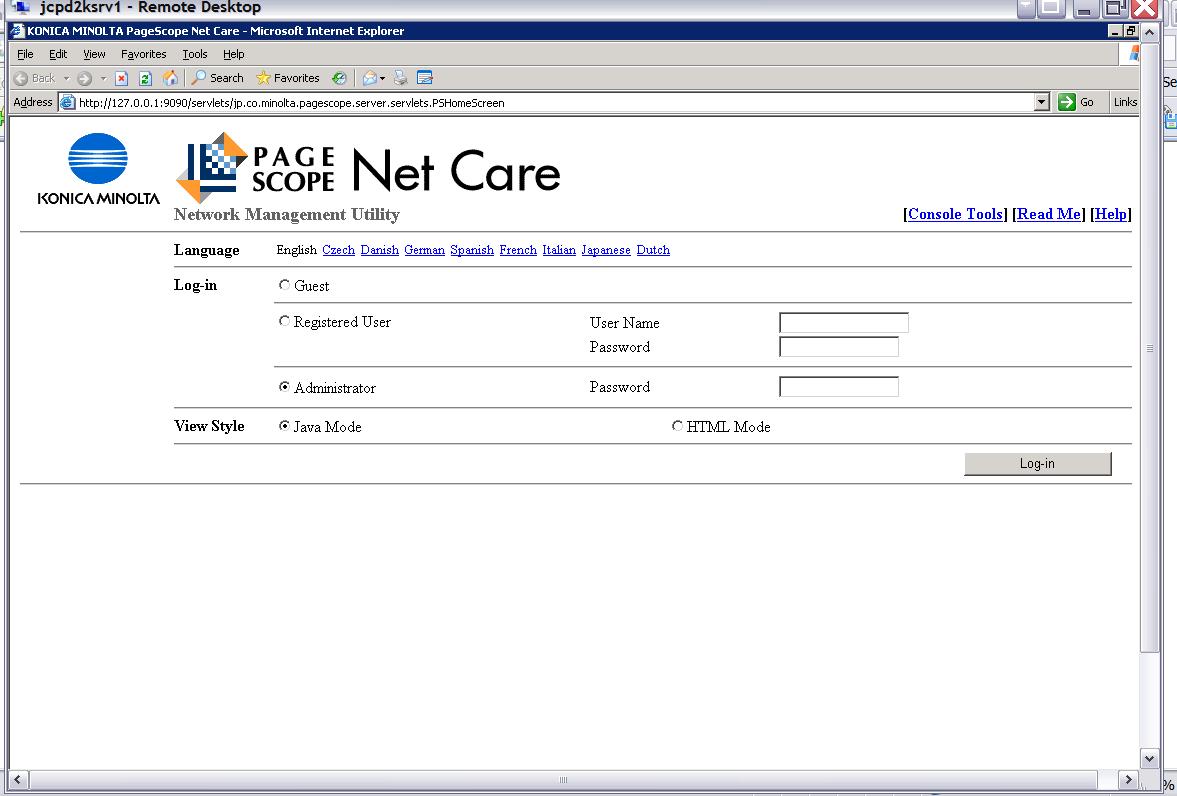Switch language to Czech

pos(339,250)
